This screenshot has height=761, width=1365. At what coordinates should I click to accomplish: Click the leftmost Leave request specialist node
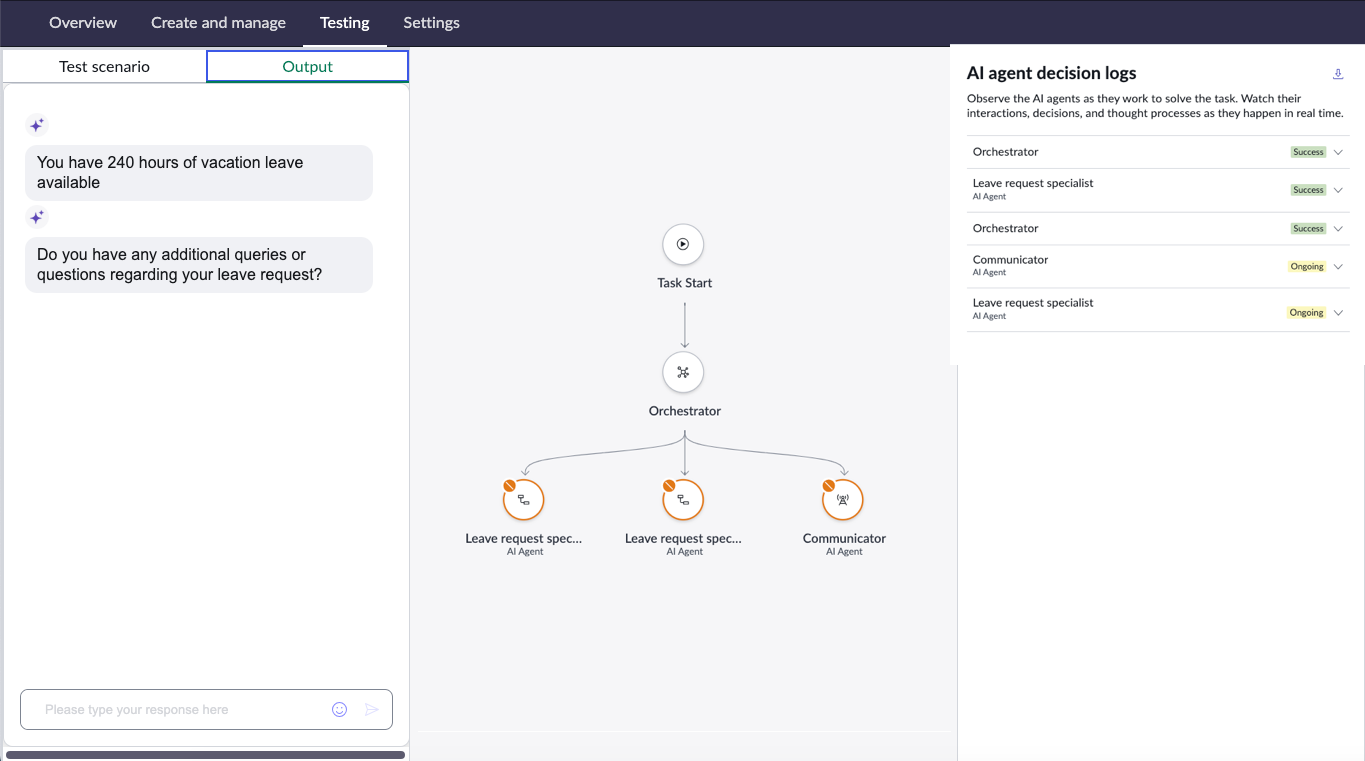coord(523,500)
